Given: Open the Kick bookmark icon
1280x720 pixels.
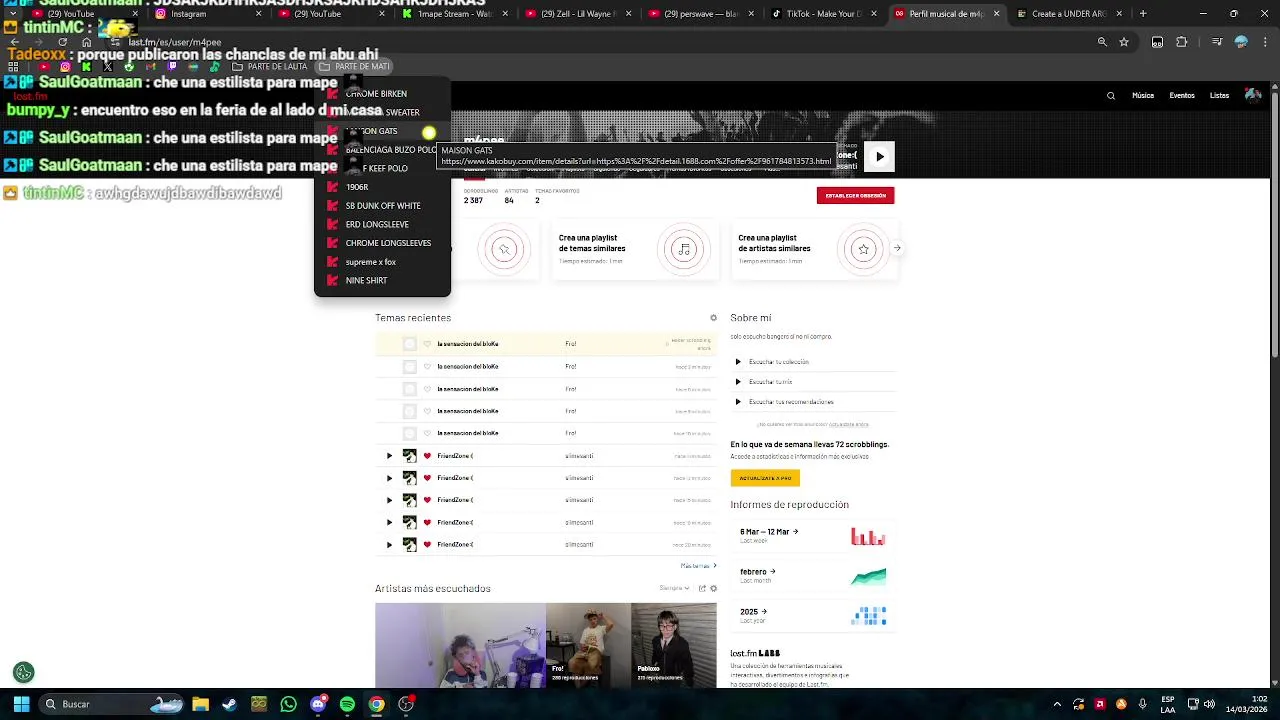Looking at the screenshot, I should pos(86,67).
